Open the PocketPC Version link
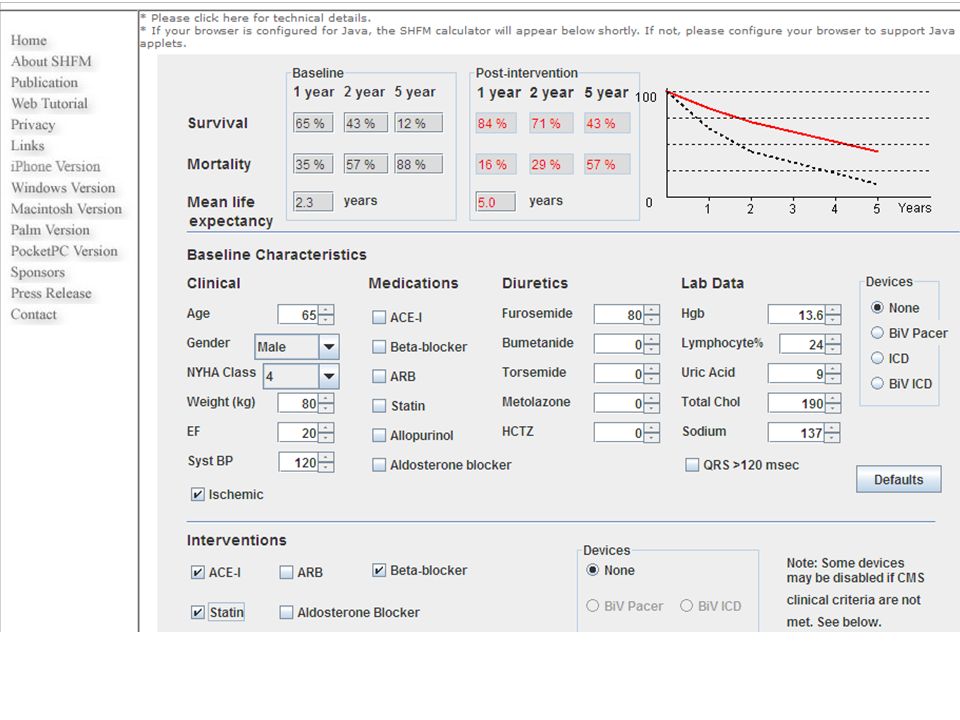This screenshot has height=720, width=960. [64, 251]
